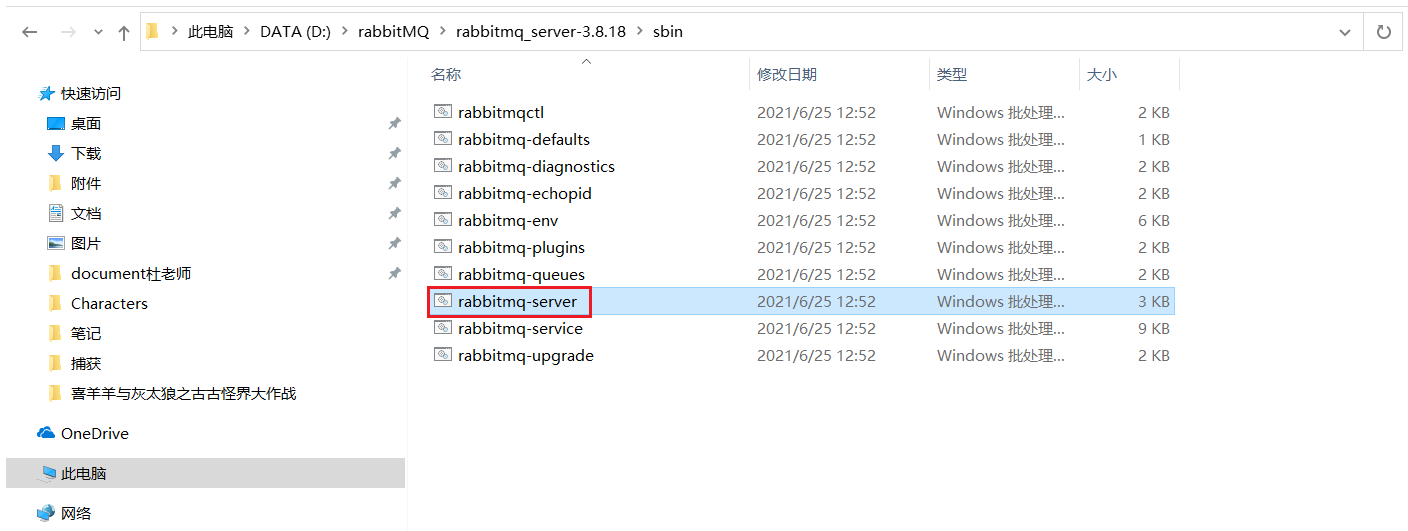Select rabbitmq-plugins file icon
Viewport: 1408px width, 531px height.
[x=443, y=247]
